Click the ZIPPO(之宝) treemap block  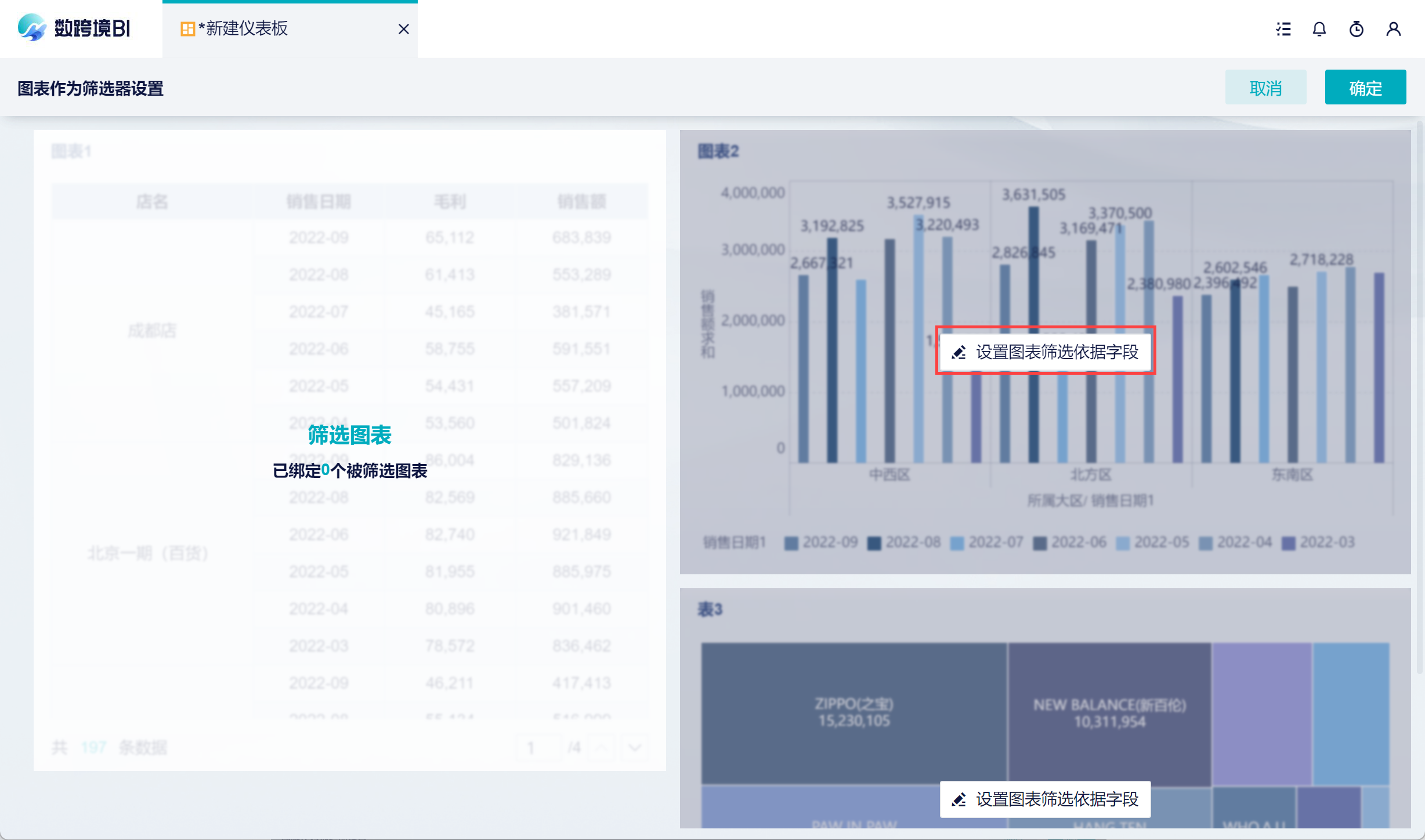(x=853, y=712)
